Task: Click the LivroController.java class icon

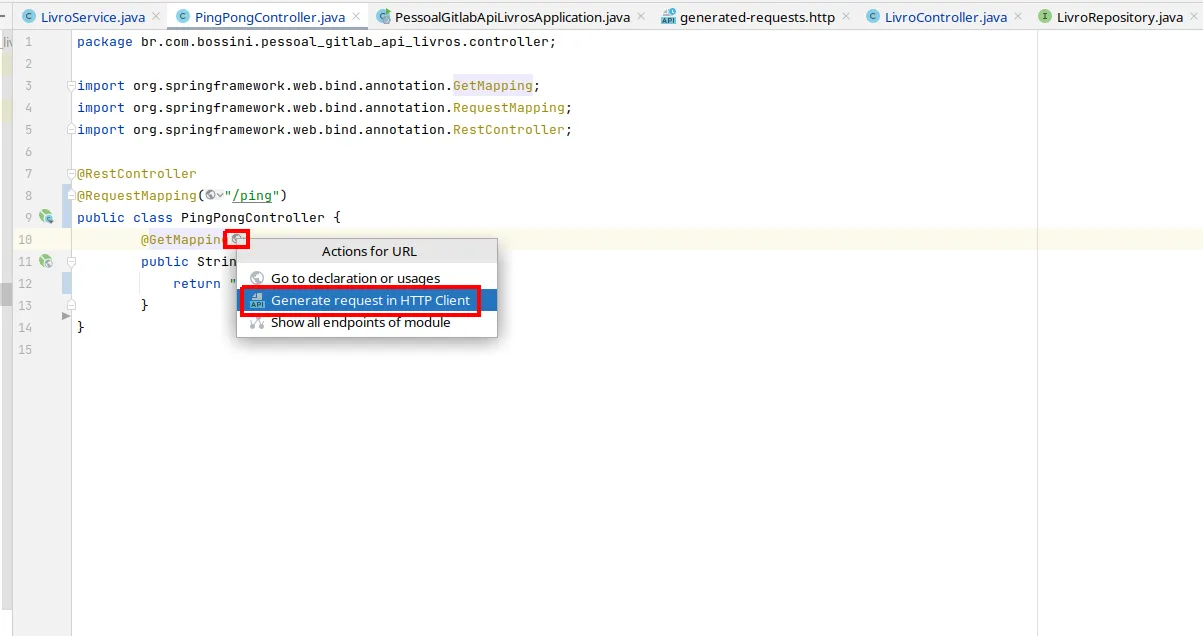Action: pos(873,17)
